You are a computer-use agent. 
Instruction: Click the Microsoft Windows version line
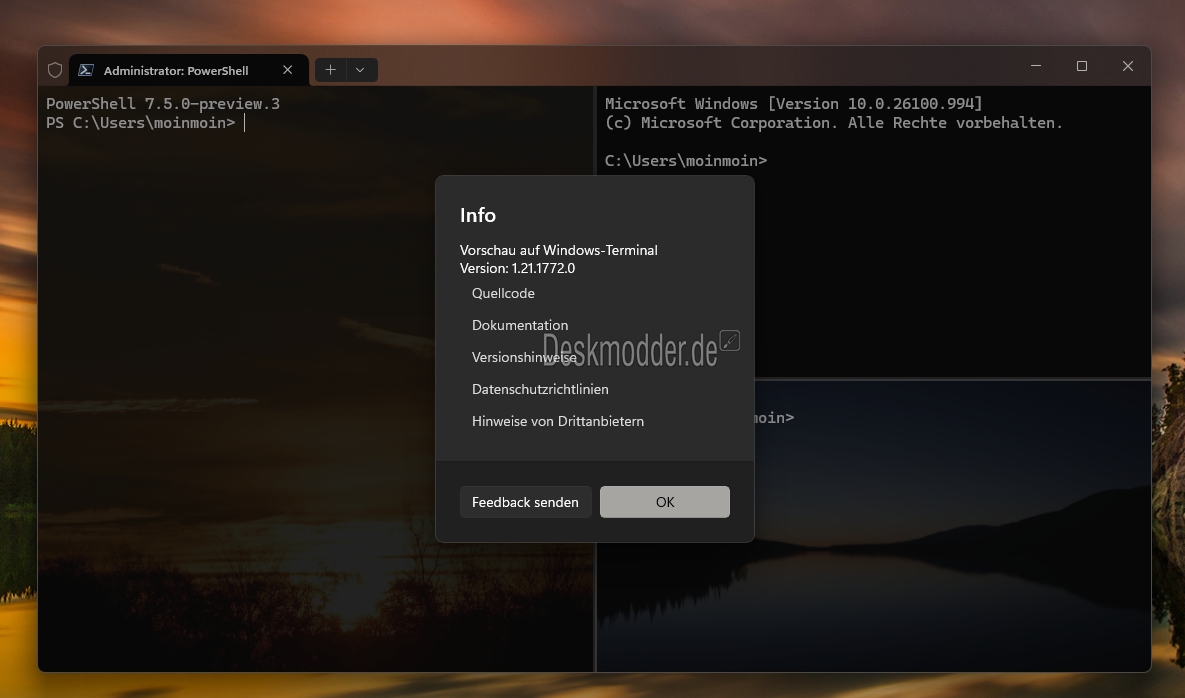[794, 103]
